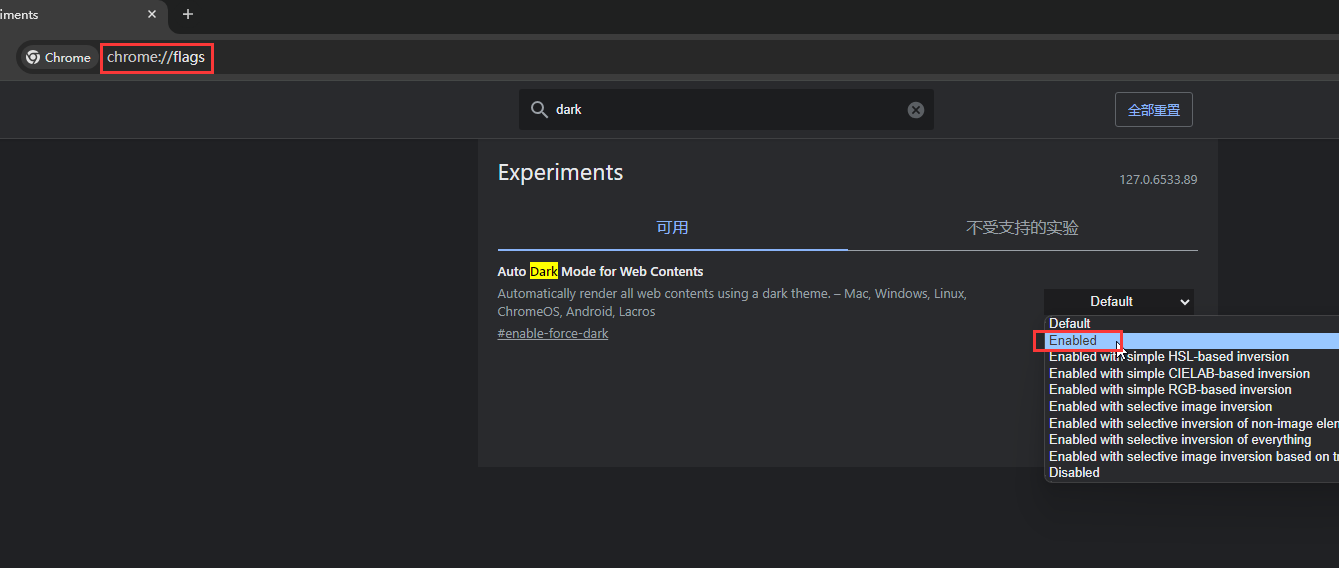The image size is (1339, 568).
Task: Click the magnifier search icon
Action: coord(539,109)
